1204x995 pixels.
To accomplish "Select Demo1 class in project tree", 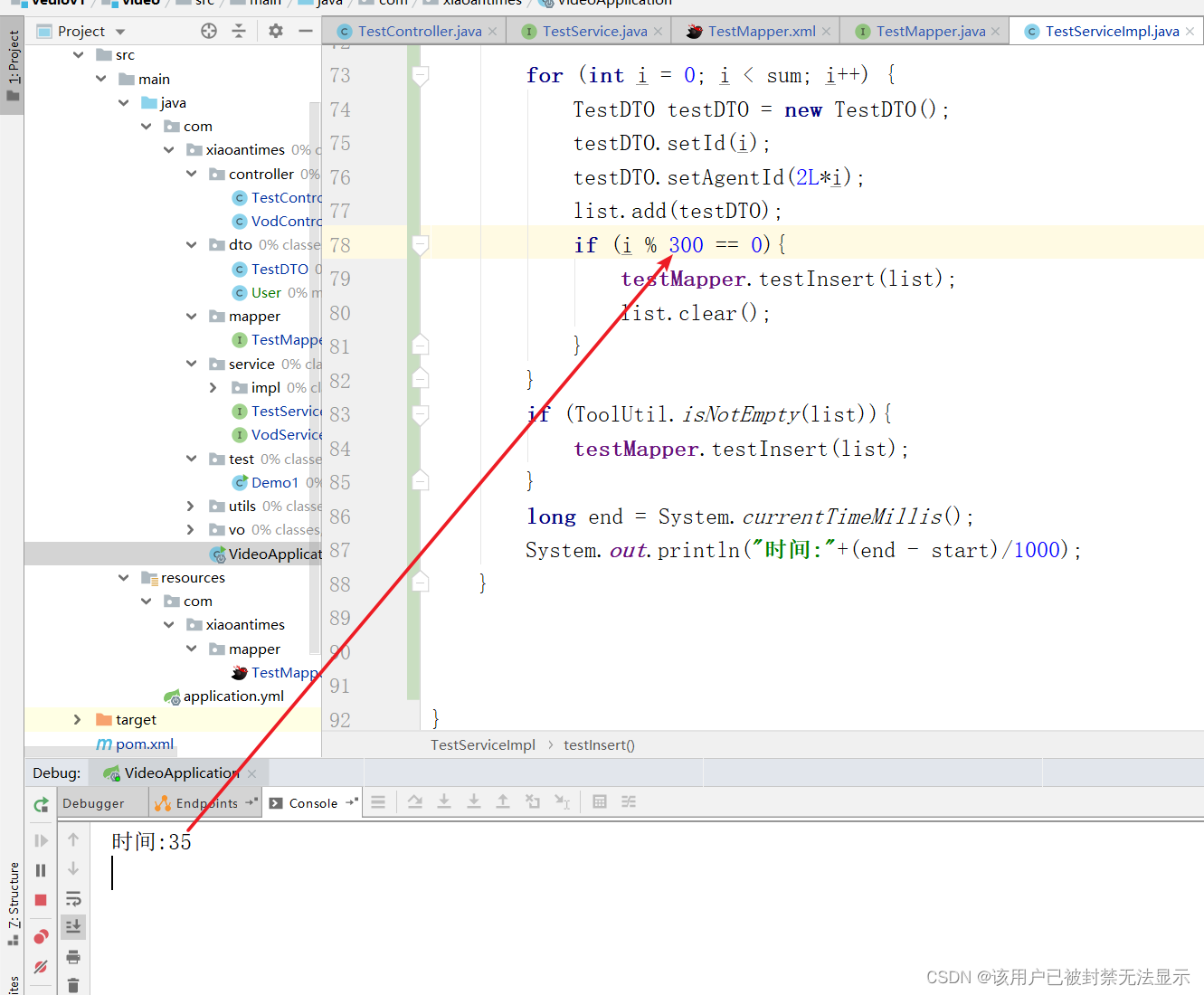I will (274, 482).
